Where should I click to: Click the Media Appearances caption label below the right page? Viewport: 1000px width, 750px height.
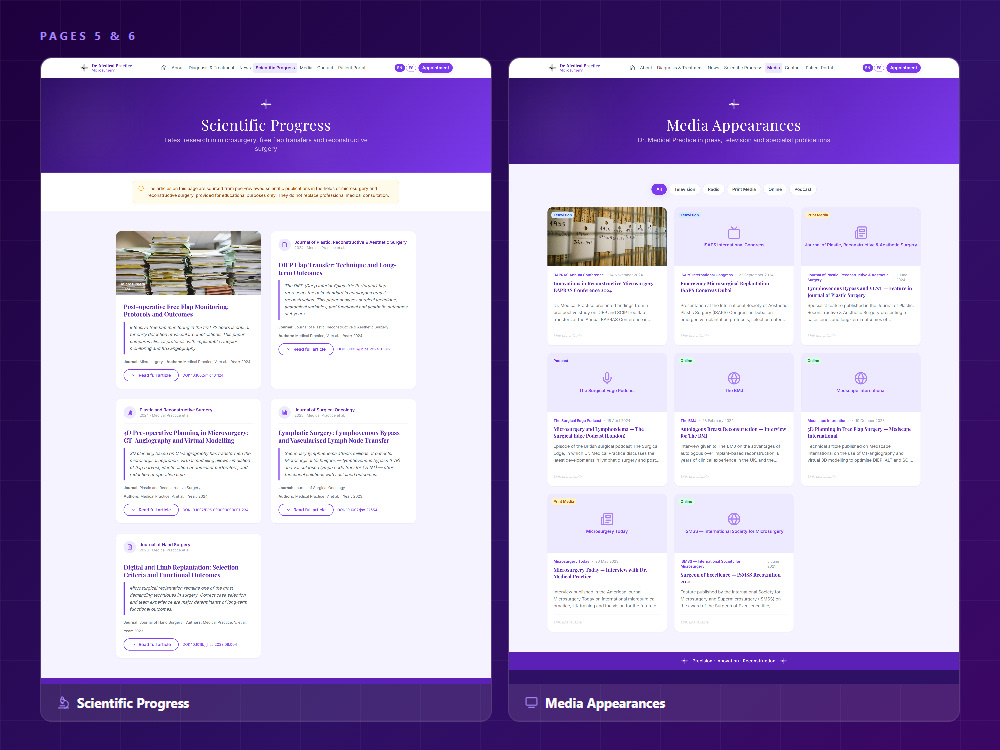605,703
